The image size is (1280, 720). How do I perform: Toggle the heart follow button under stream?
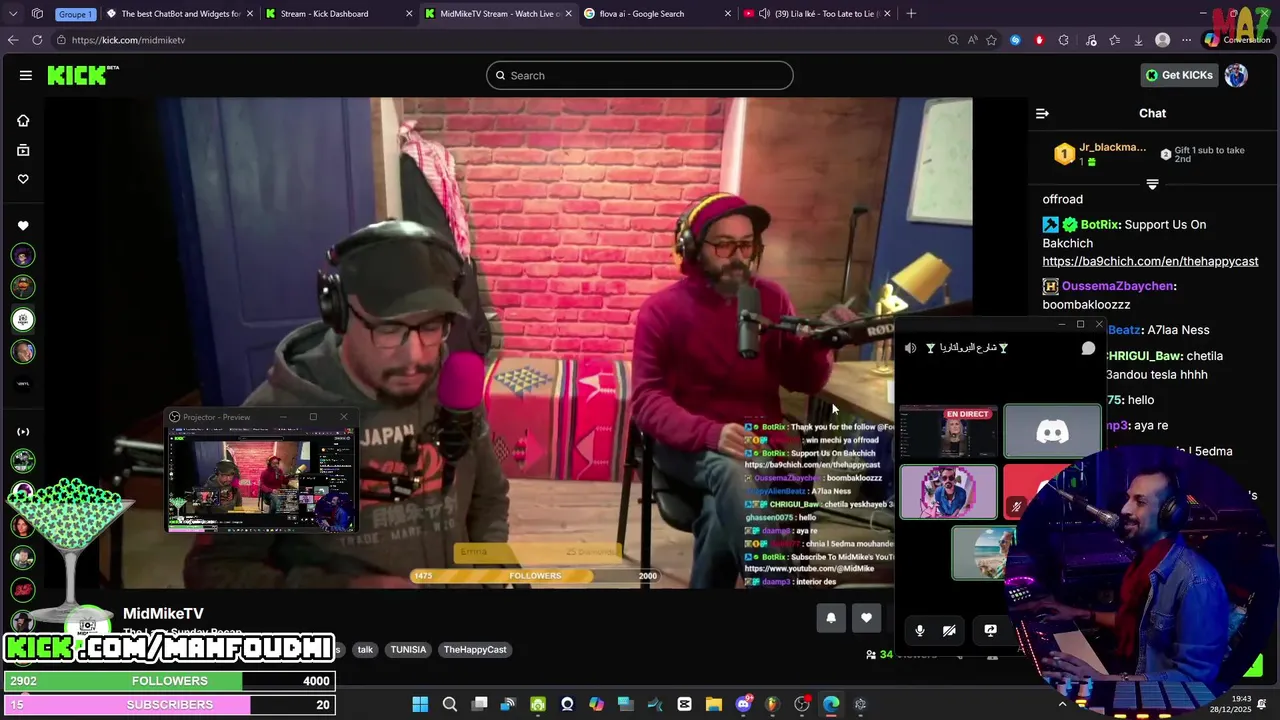click(866, 618)
